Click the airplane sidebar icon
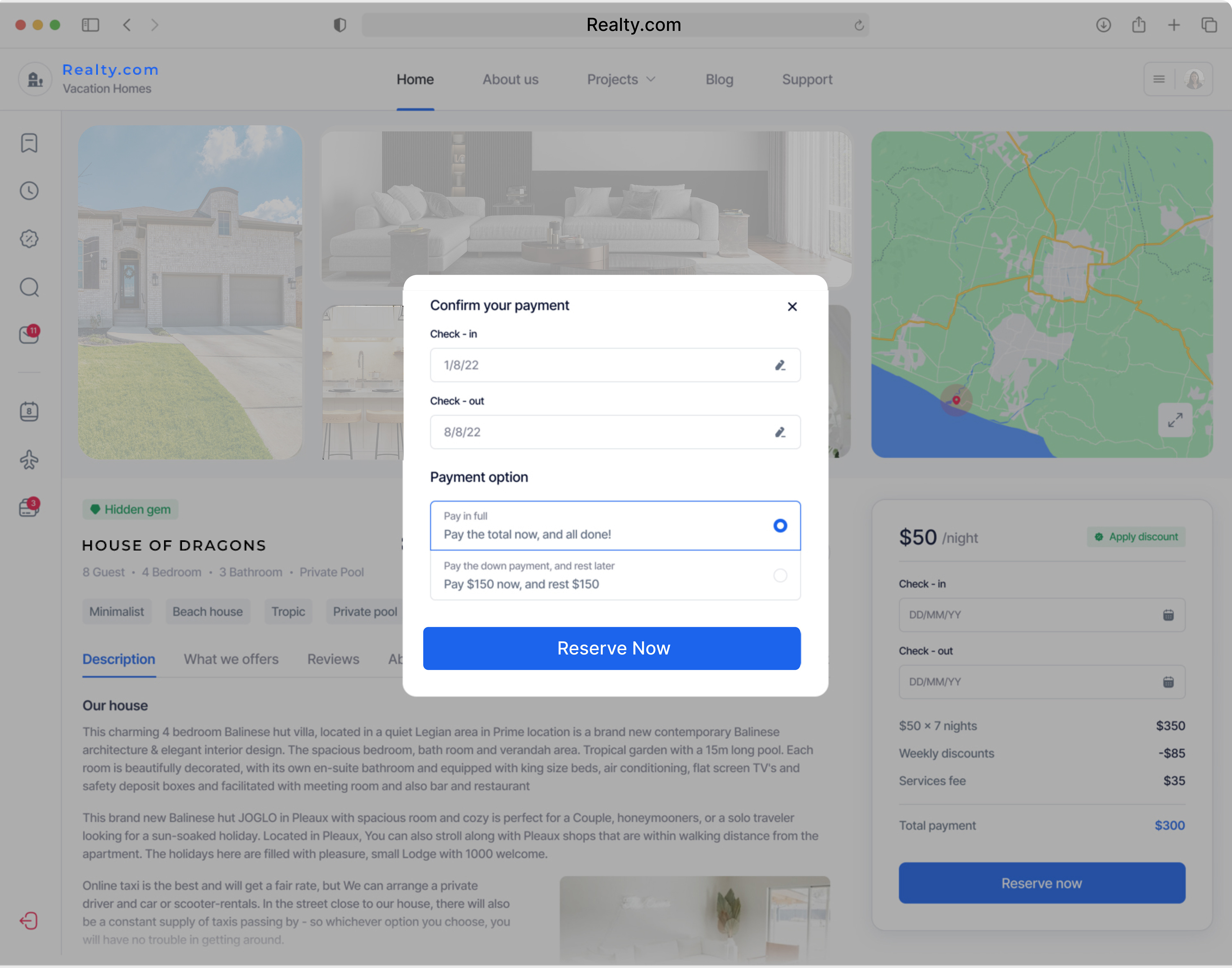 coord(29,459)
